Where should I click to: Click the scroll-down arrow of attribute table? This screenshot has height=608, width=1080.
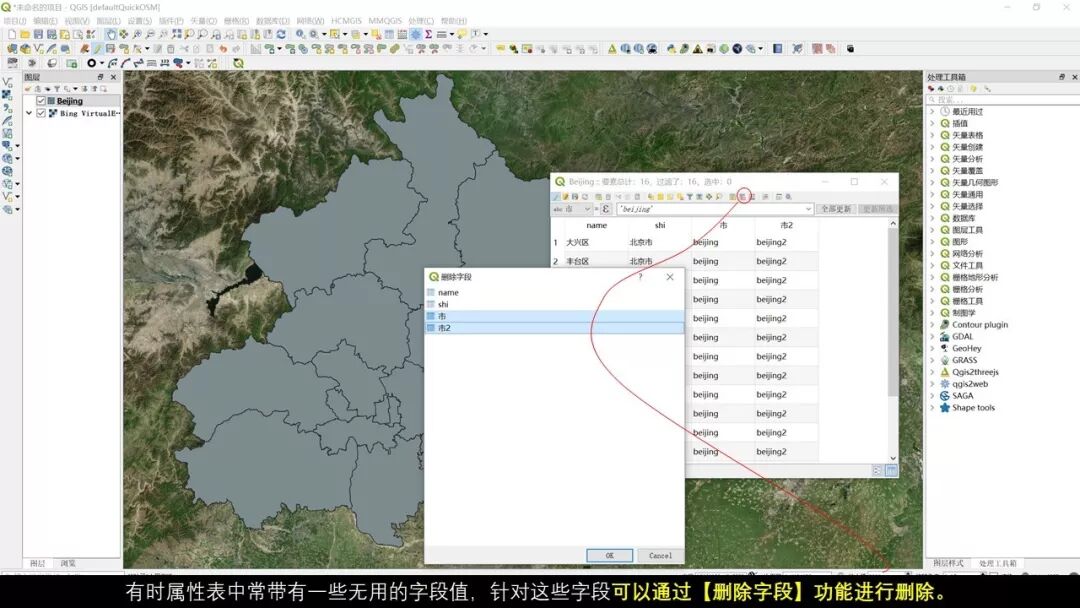[893, 458]
